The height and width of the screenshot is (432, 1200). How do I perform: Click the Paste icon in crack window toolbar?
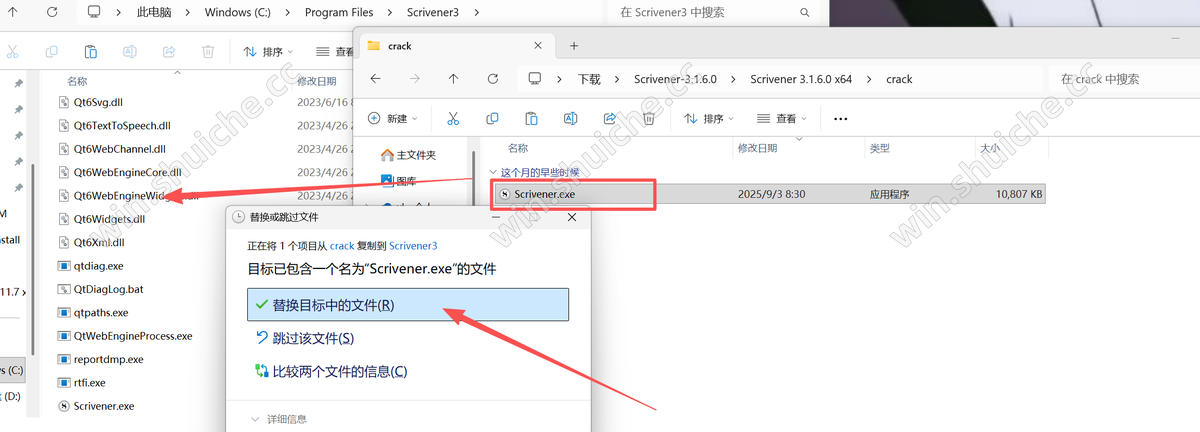click(x=531, y=118)
